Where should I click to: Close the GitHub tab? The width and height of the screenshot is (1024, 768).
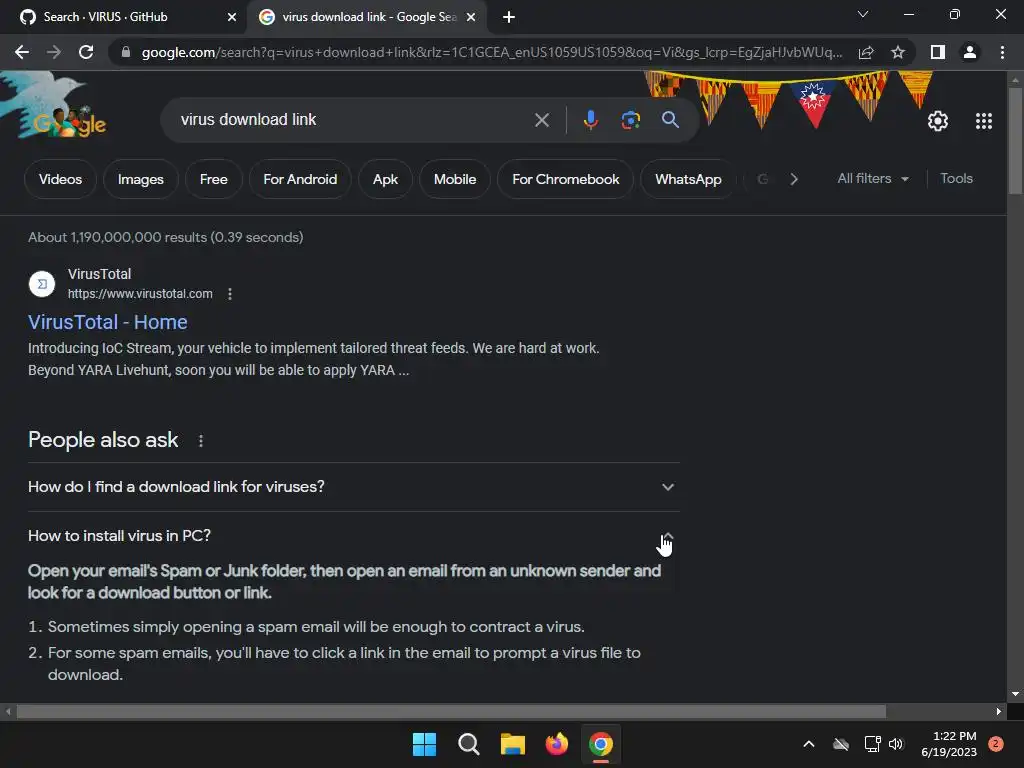pos(232,17)
